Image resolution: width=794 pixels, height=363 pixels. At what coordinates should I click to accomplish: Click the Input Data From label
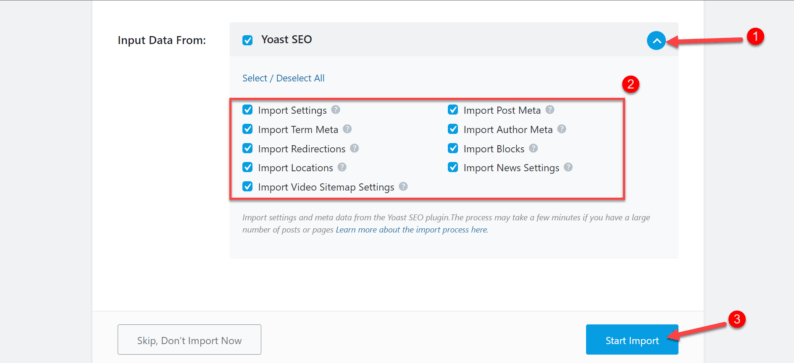tap(162, 40)
